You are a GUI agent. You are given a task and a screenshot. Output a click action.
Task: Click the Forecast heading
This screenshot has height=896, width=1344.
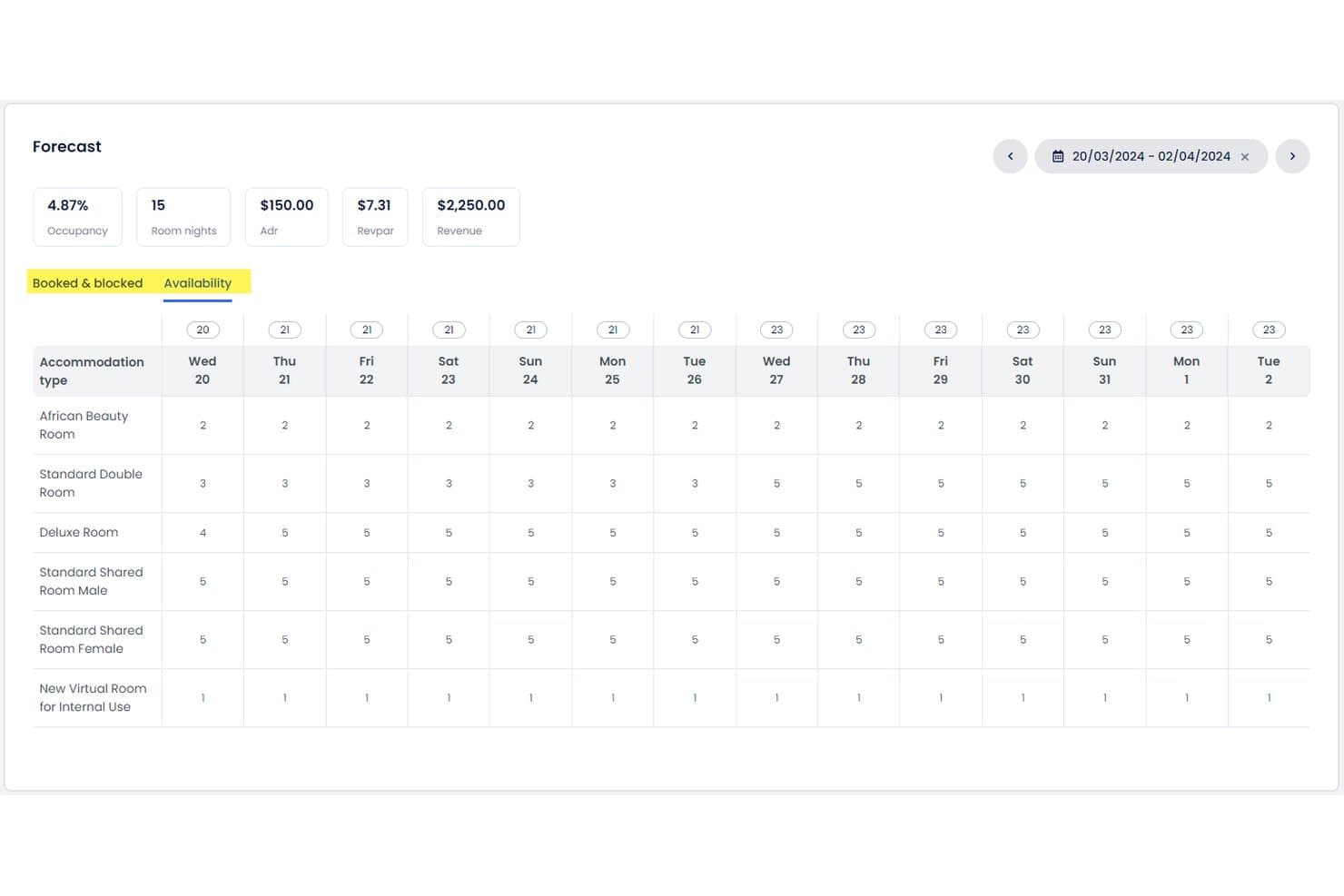coord(67,146)
